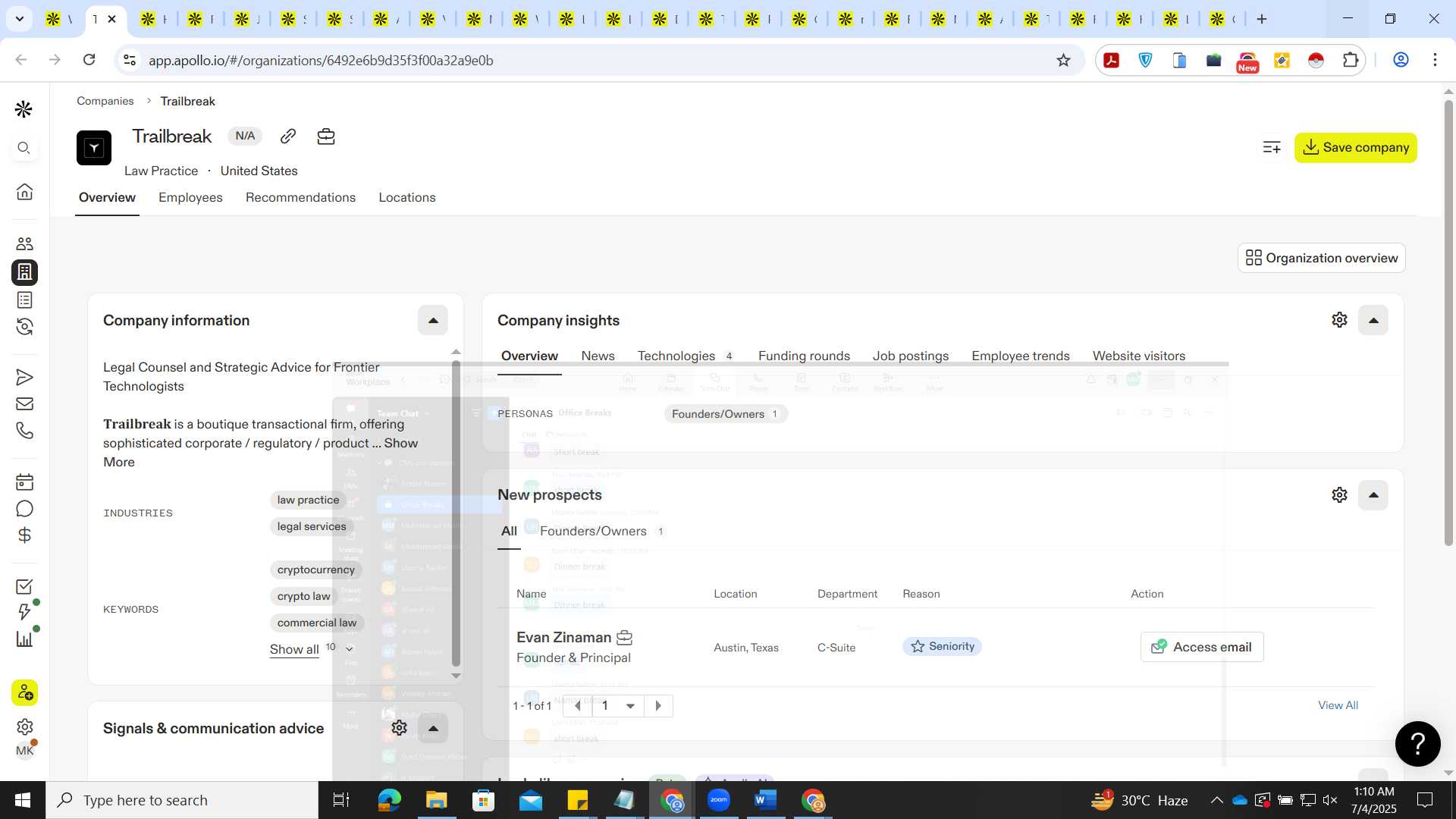Screen dimensions: 1456x819
Task: Open Deals dollar icon in sidebar
Action: pos(24,535)
